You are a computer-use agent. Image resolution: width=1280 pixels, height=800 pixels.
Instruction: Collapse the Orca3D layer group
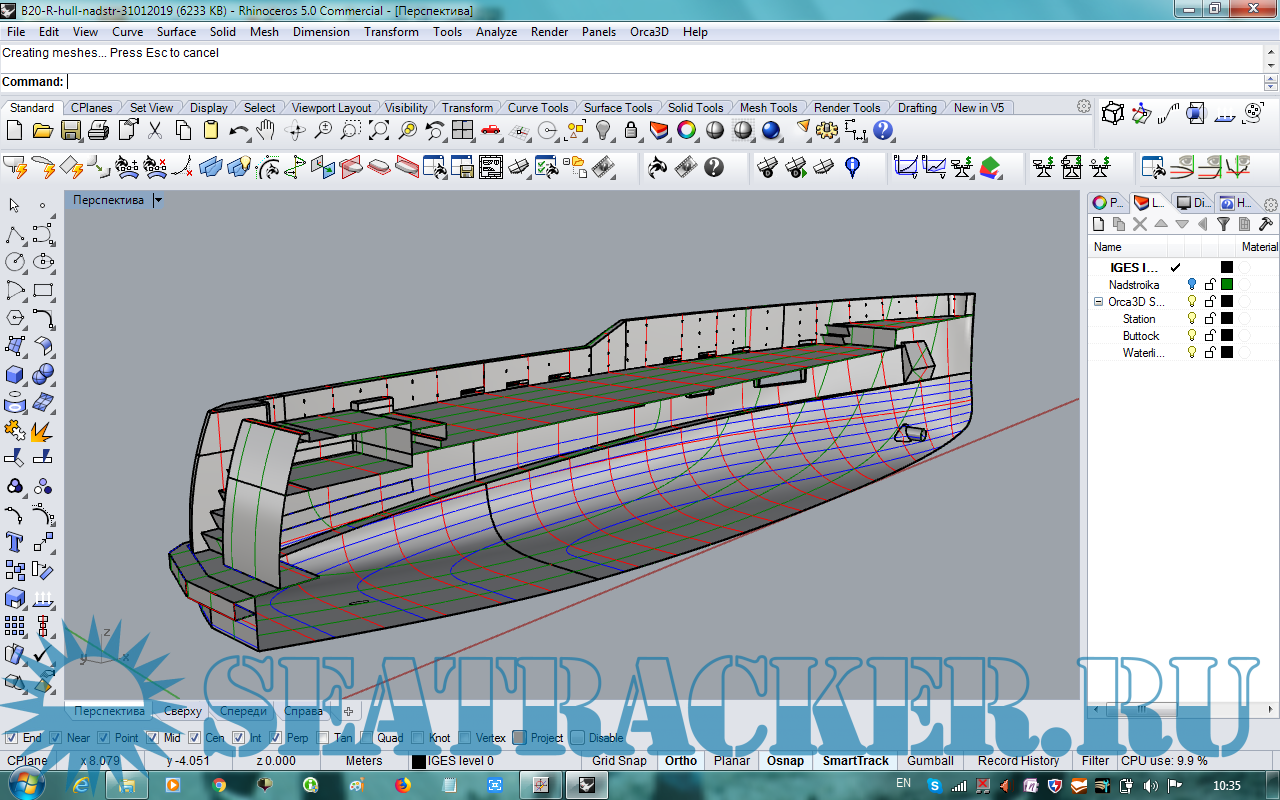pos(1097,301)
